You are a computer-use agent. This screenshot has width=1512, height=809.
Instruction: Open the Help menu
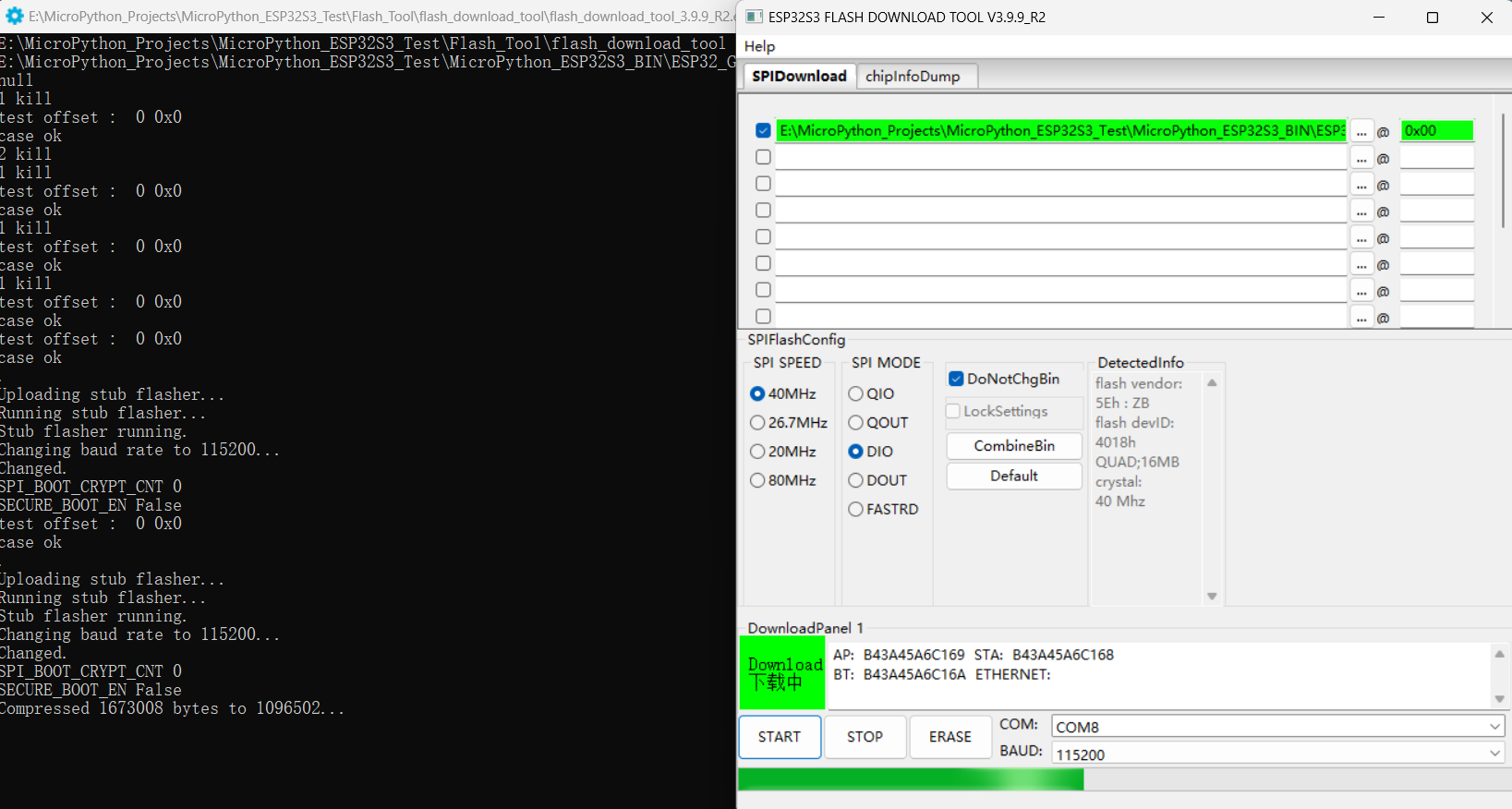tap(759, 46)
